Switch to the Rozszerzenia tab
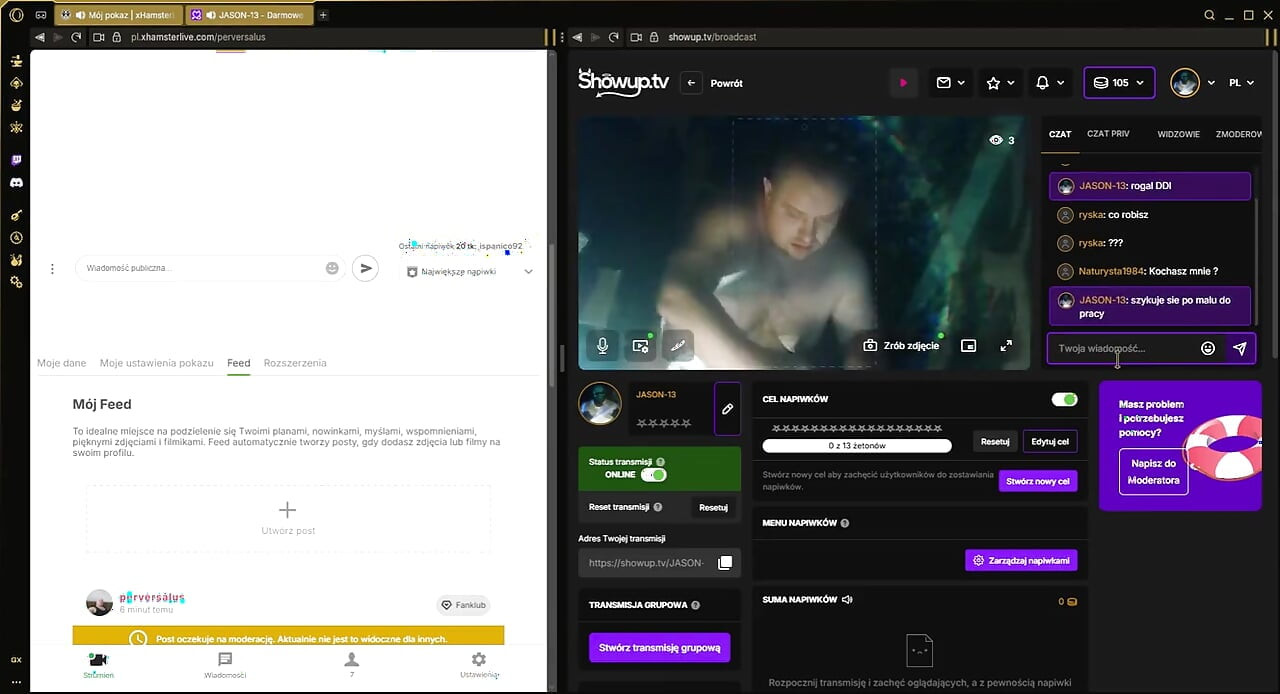The height and width of the screenshot is (694, 1280). point(295,363)
